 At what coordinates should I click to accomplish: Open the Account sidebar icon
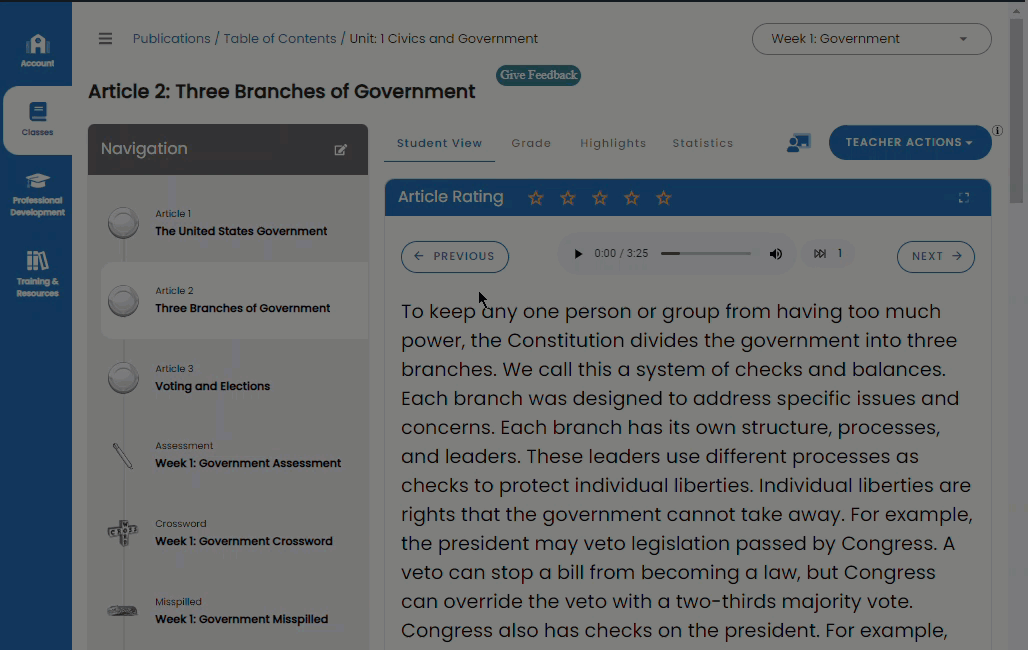coord(37,51)
